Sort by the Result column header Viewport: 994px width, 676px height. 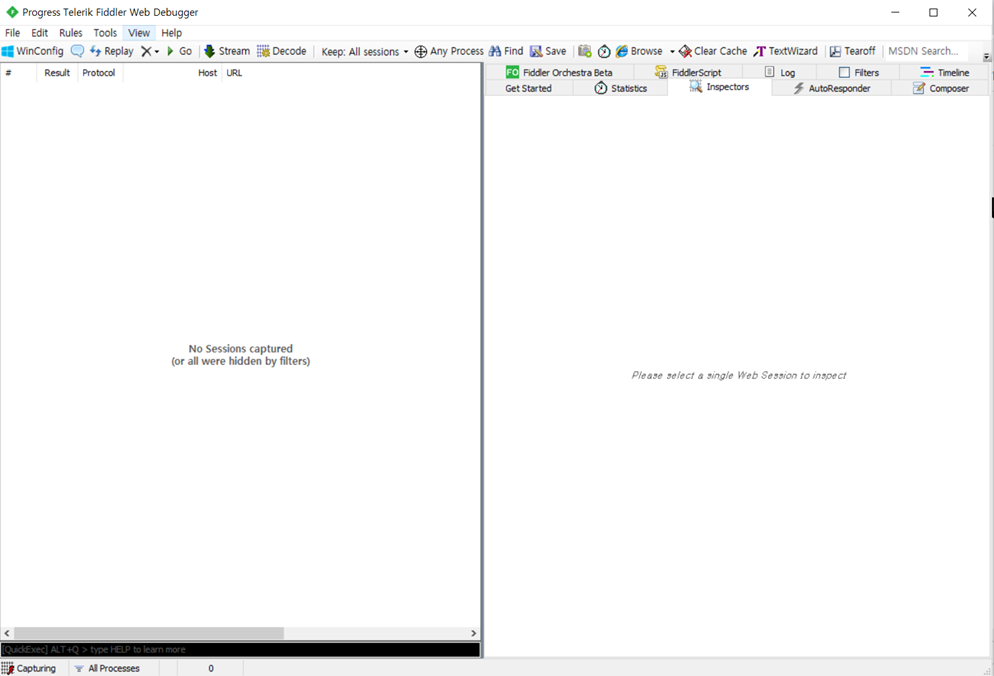[x=57, y=73]
